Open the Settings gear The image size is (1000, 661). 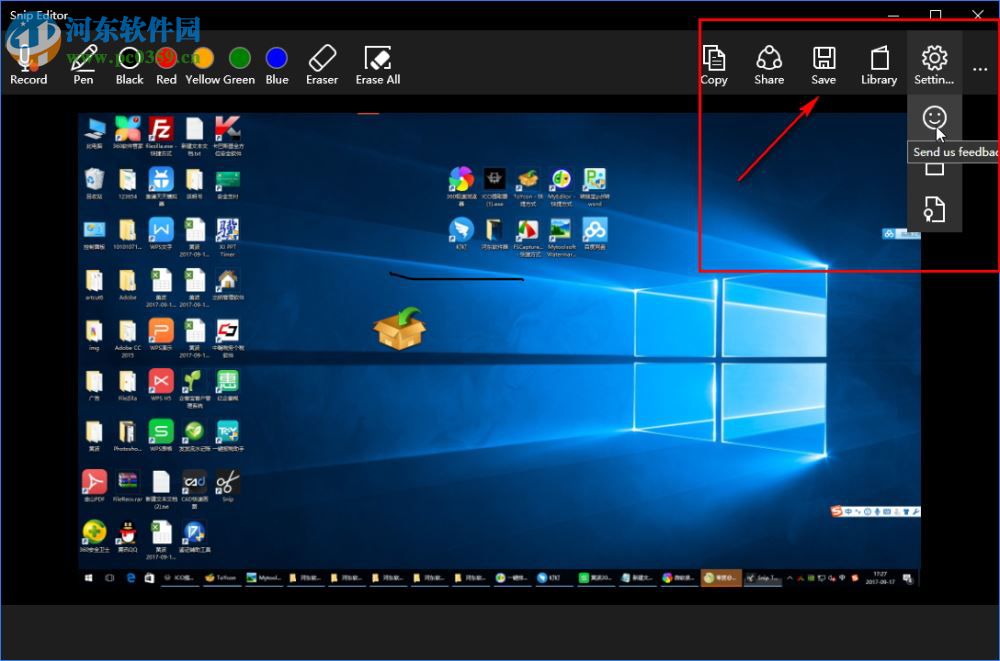[934, 64]
